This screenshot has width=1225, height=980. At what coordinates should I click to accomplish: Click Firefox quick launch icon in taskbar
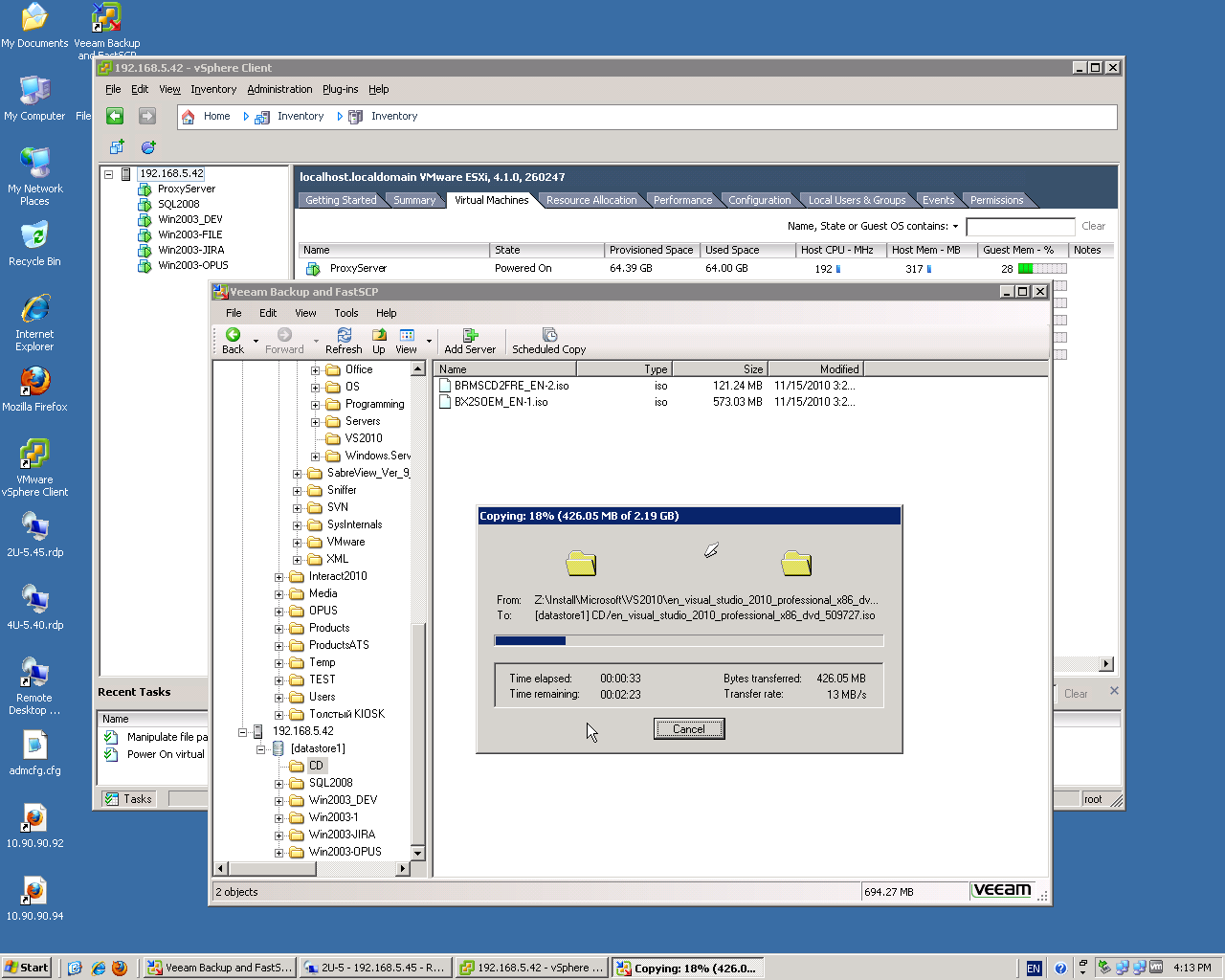(x=120, y=969)
